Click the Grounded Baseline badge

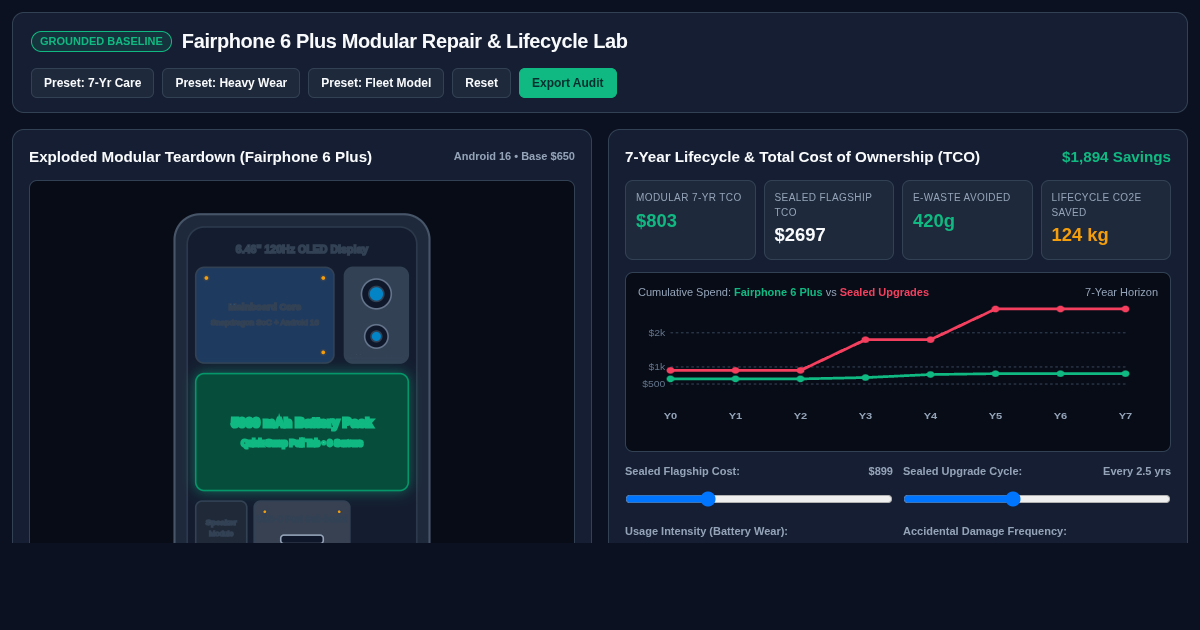tap(101, 41)
